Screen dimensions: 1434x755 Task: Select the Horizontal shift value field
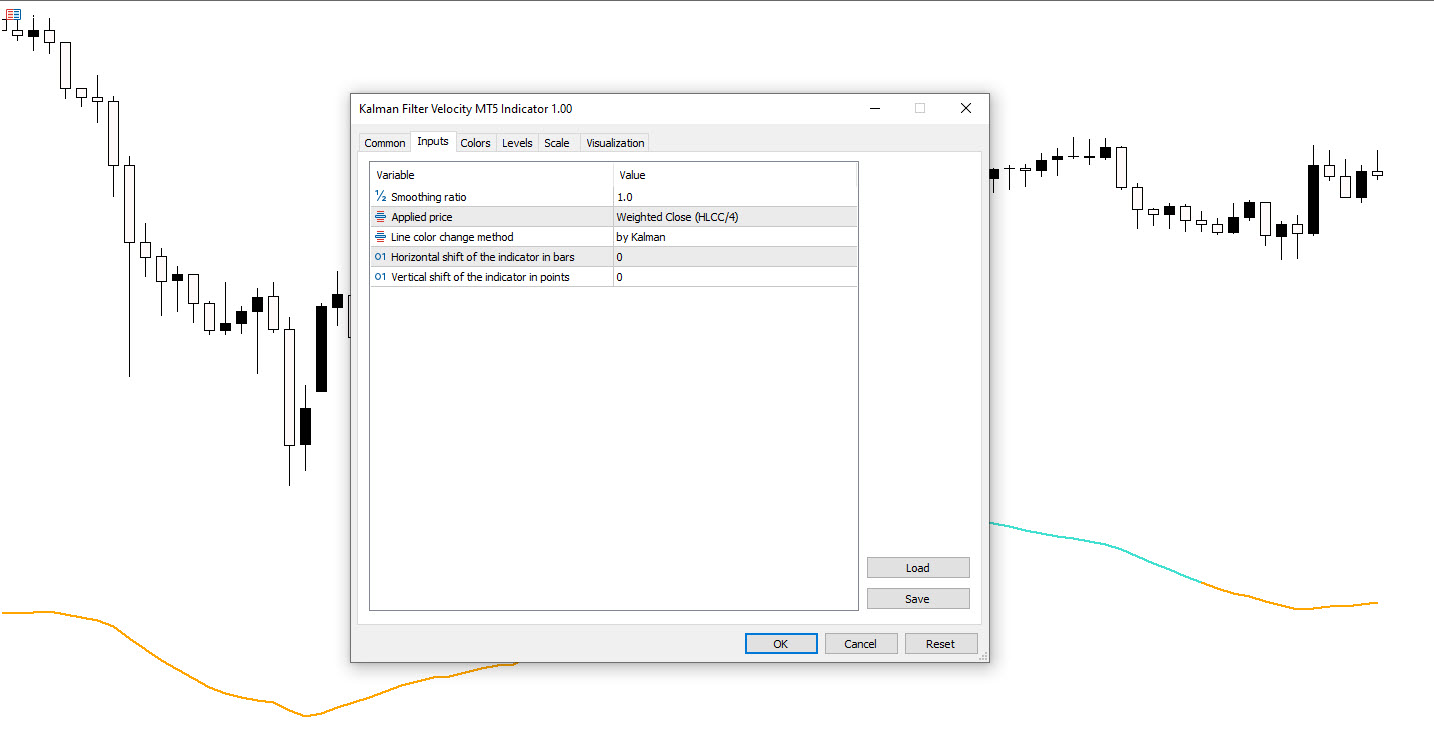coord(735,257)
